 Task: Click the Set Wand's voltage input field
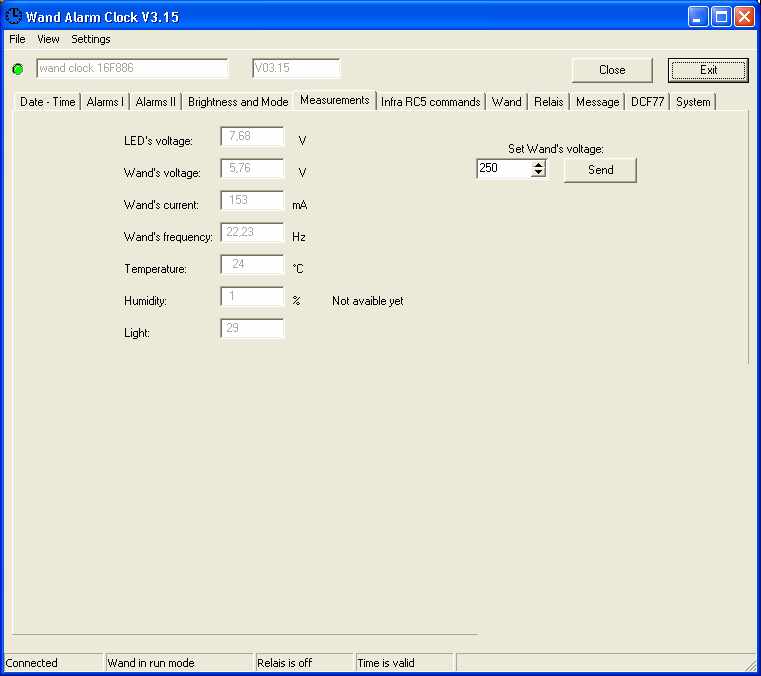click(504, 168)
